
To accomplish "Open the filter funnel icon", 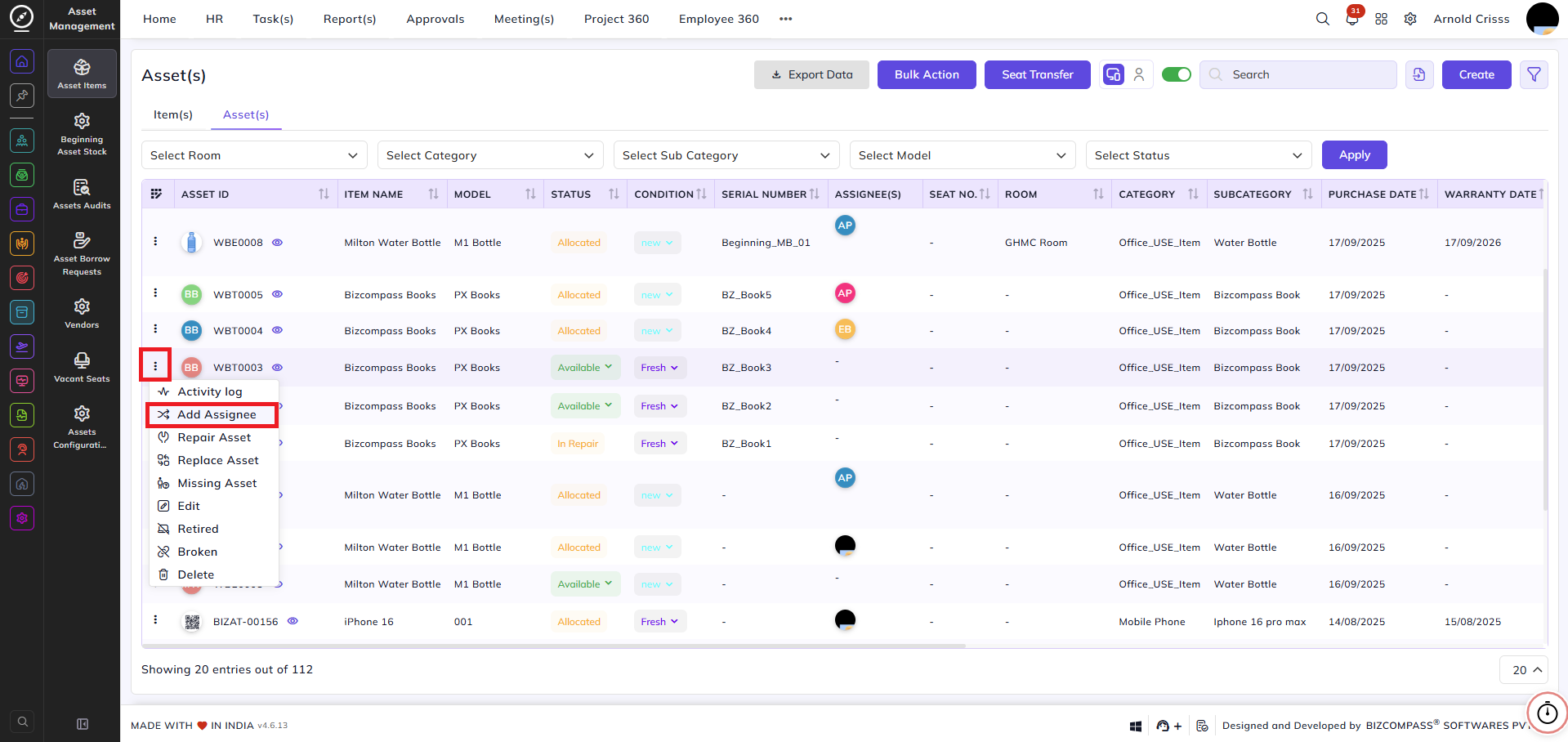I will pos(1534,74).
